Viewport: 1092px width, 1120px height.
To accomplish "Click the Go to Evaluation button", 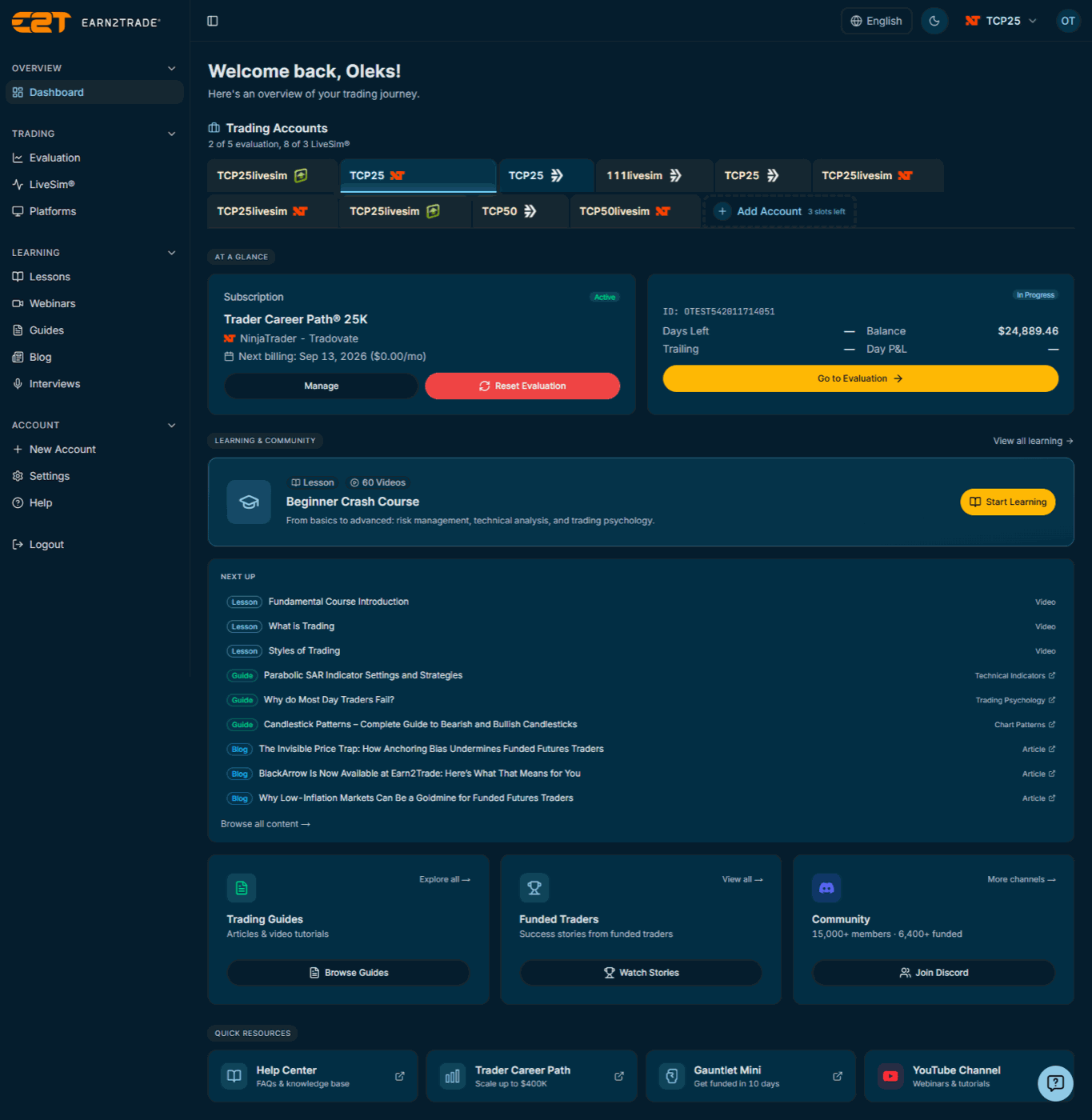I will tap(860, 378).
